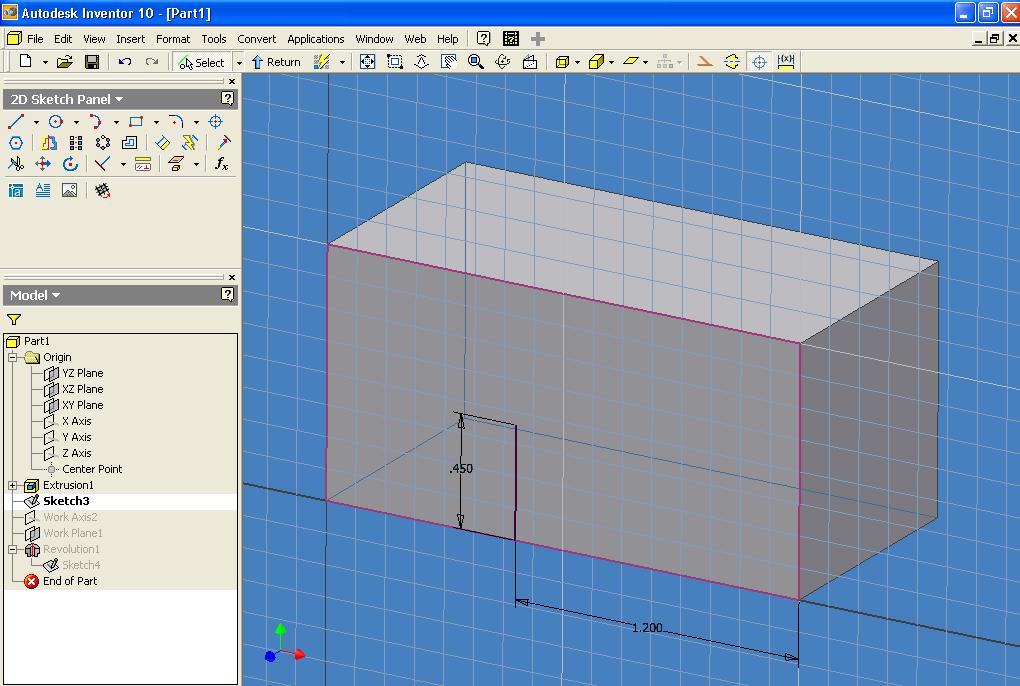Click the Point, Hole Center tool
This screenshot has height=686, width=1020.
coord(215,122)
